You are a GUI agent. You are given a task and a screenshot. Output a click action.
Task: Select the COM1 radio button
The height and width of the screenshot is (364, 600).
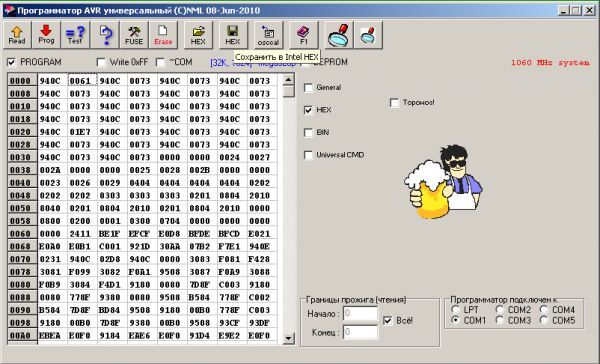click(x=455, y=320)
